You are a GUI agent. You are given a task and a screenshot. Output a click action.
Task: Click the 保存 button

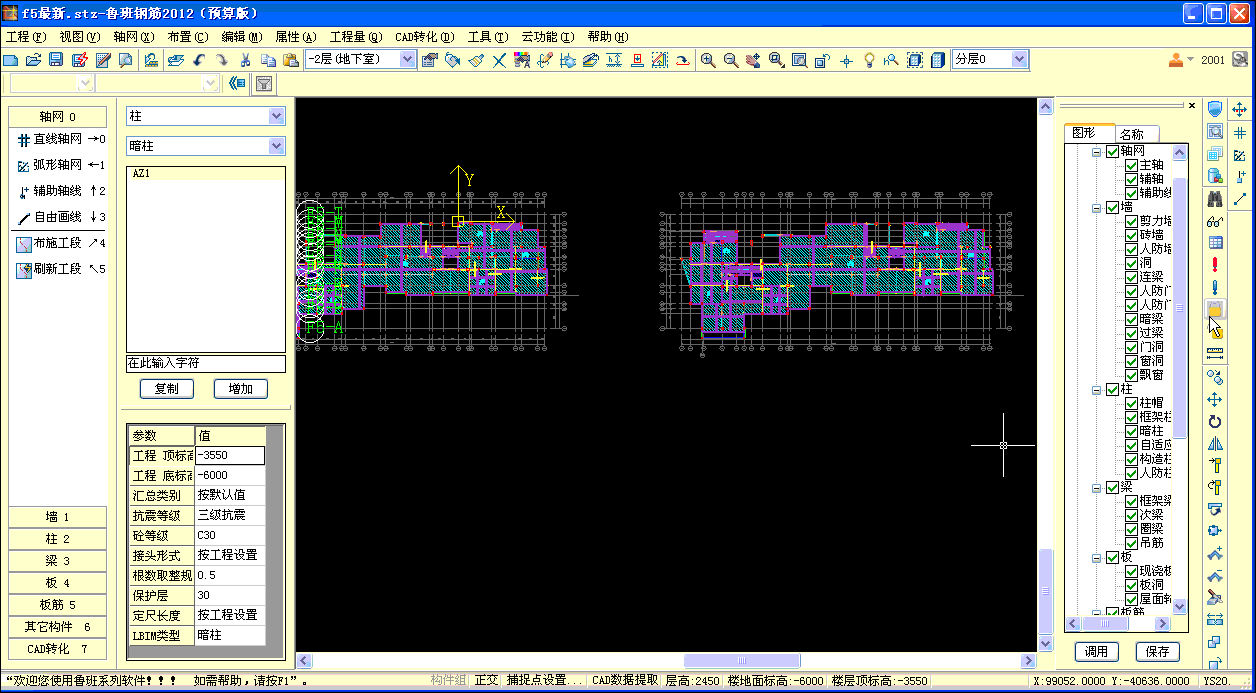click(1158, 651)
